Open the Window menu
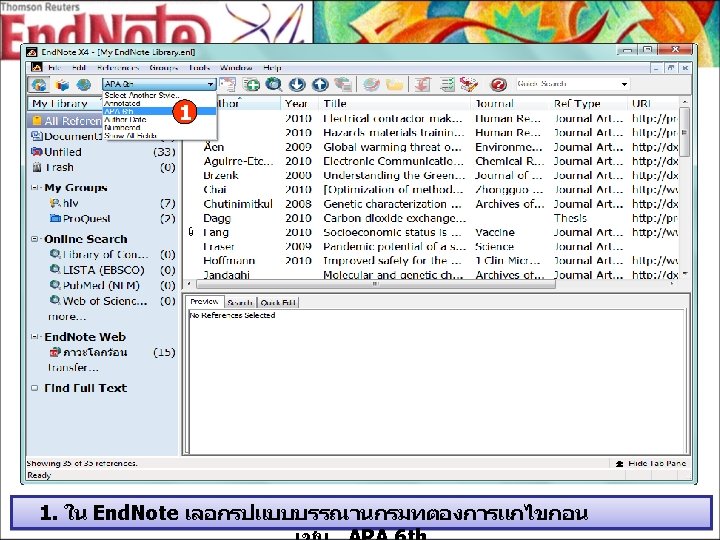The image size is (720, 540). click(x=236, y=68)
